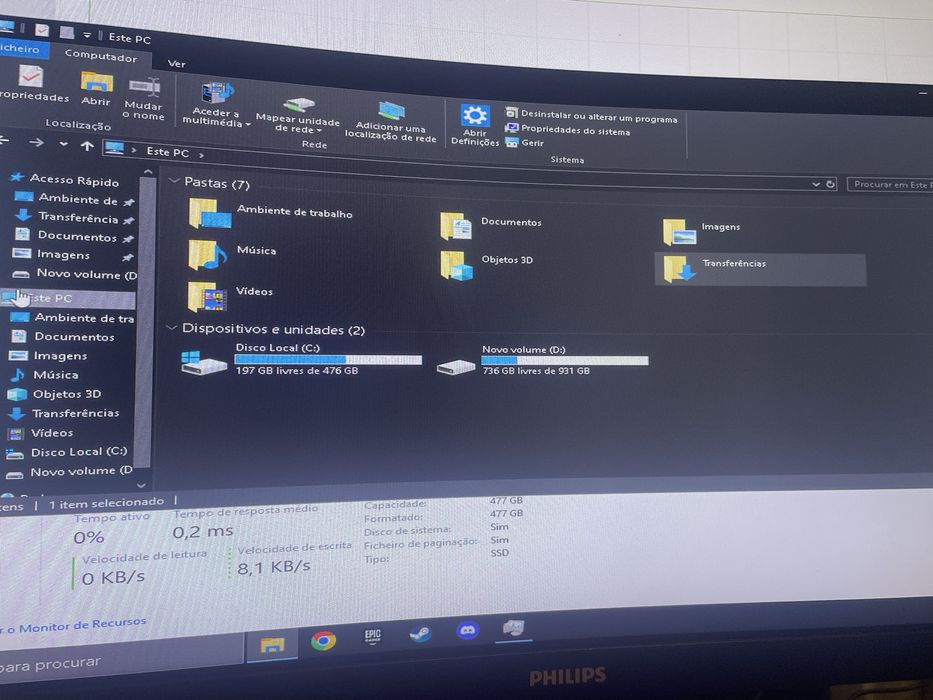Select the Música folder icon
933x700 pixels.
point(207,255)
